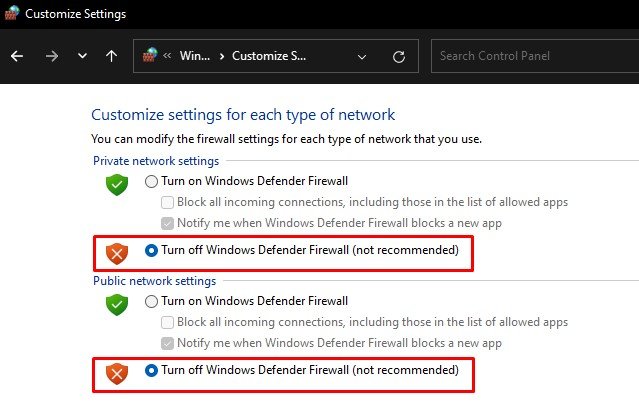Toggle Notify me checkbox under Public network
The width and height of the screenshot is (639, 404).
pos(168,343)
